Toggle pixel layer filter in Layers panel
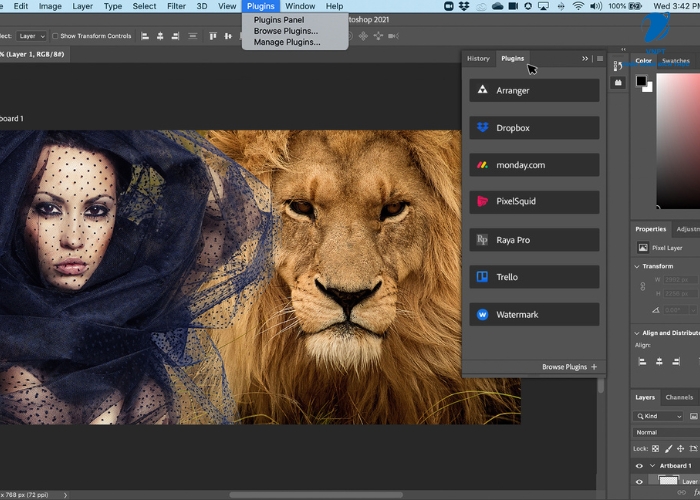This screenshot has width=700, height=500. click(694, 416)
